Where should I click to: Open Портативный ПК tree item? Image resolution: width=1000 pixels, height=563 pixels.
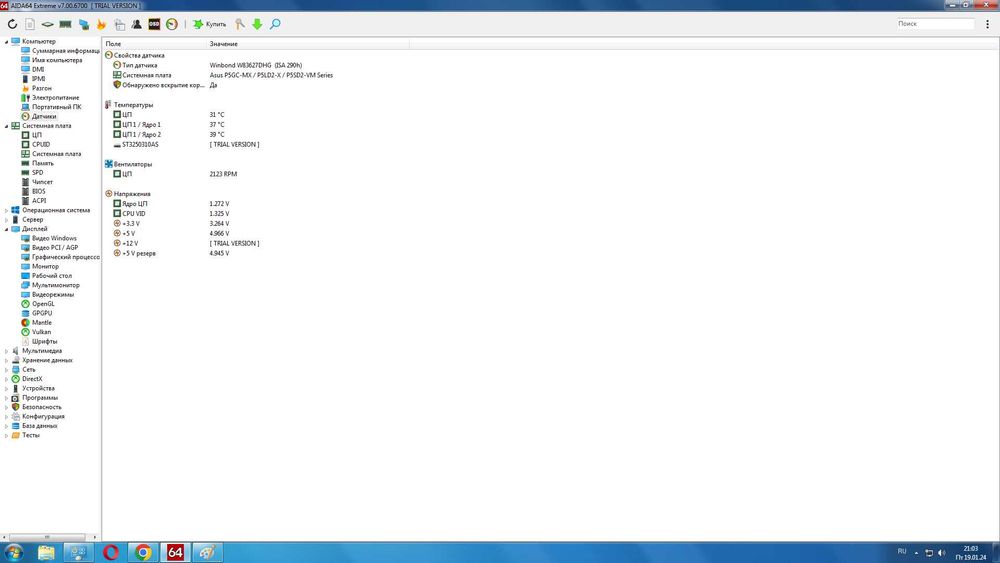point(57,107)
